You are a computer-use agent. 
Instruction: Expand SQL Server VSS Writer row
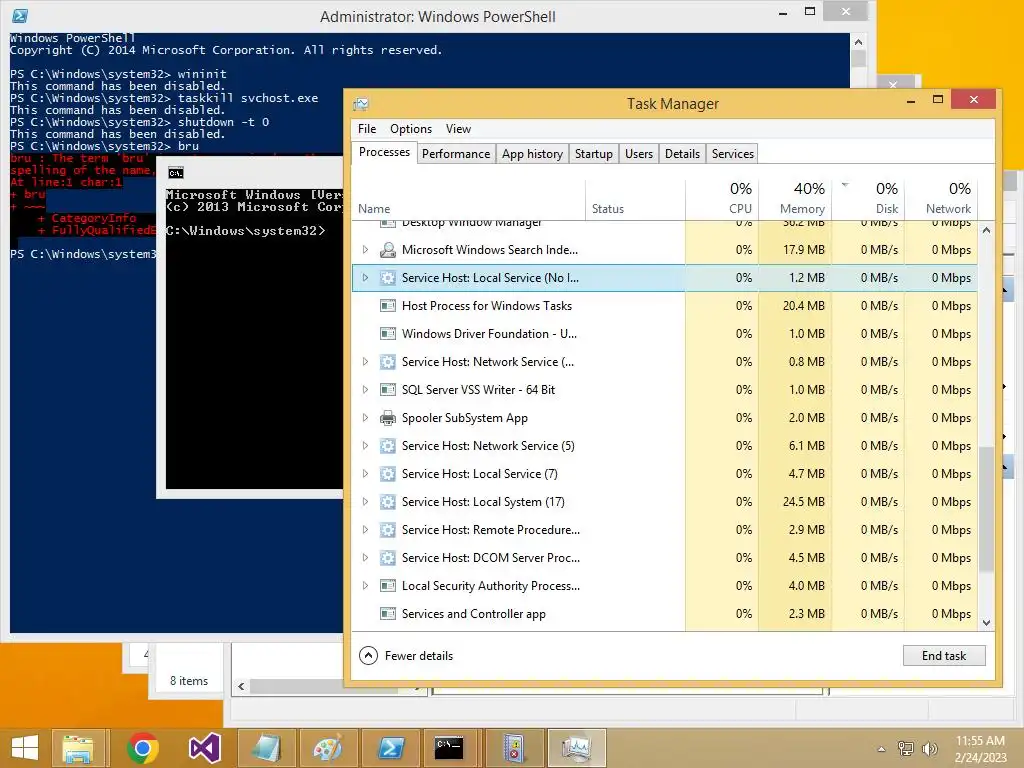pos(365,390)
